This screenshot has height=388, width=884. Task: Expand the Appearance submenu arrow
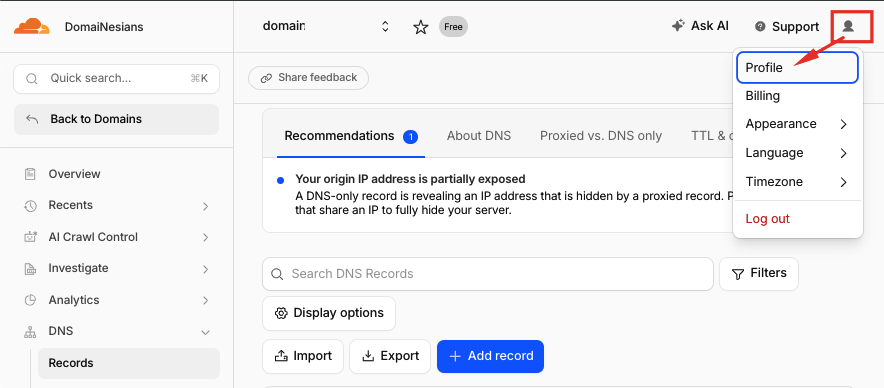[x=843, y=124]
